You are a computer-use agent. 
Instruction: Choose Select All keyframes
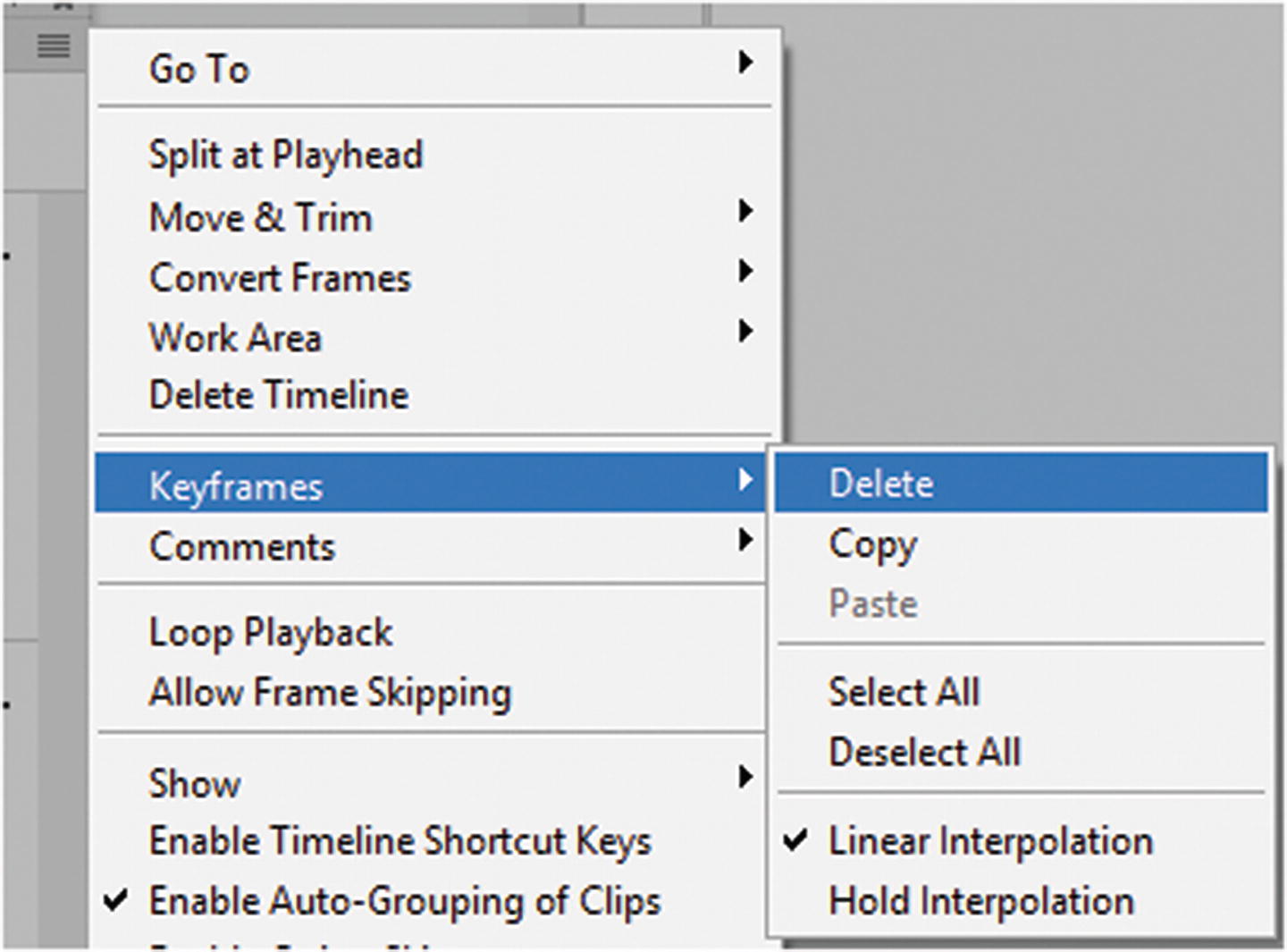(x=904, y=692)
